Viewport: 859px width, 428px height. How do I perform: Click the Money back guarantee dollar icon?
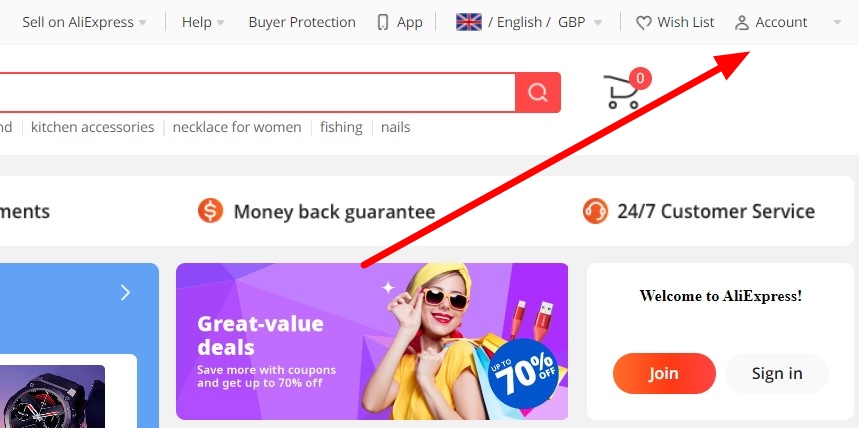(210, 211)
